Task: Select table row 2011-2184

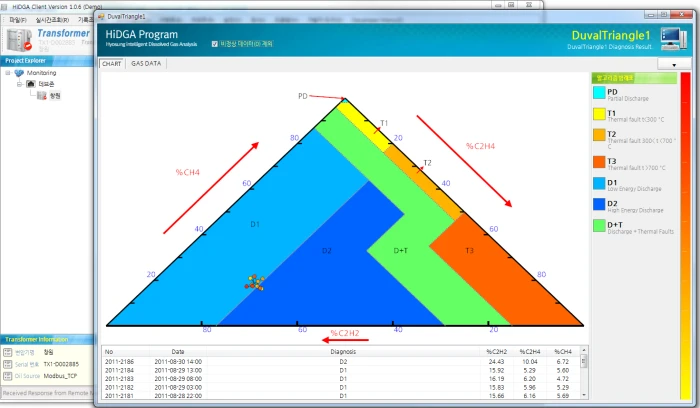Action: pos(341,371)
